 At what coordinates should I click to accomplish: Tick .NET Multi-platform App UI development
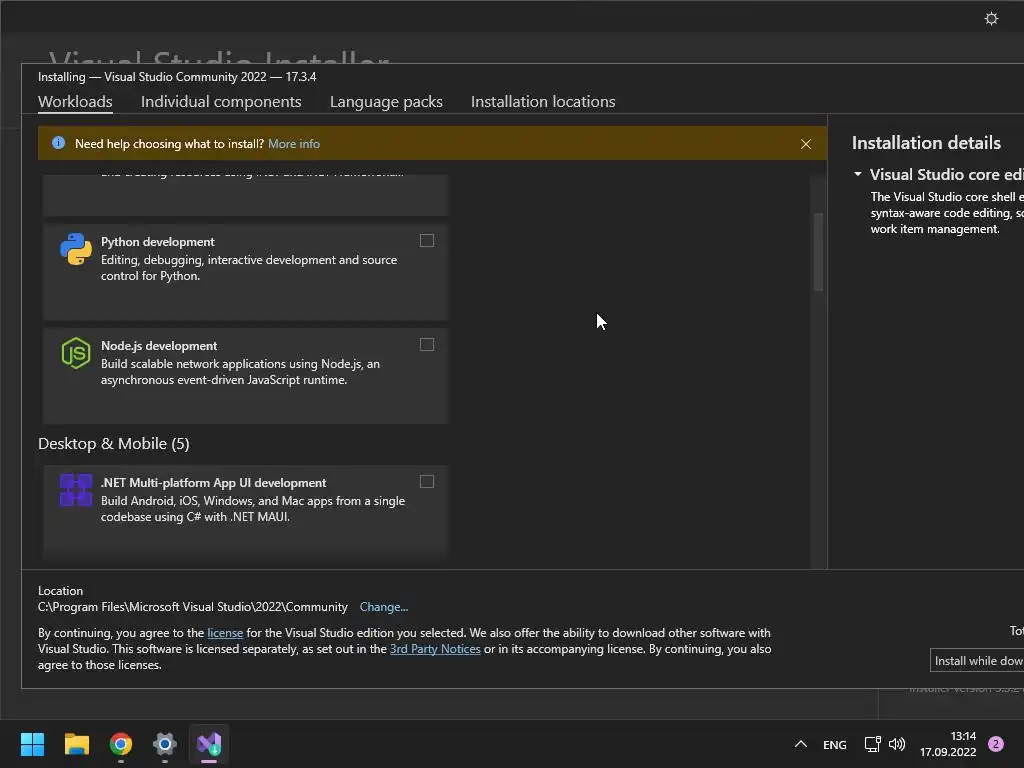click(x=427, y=482)
